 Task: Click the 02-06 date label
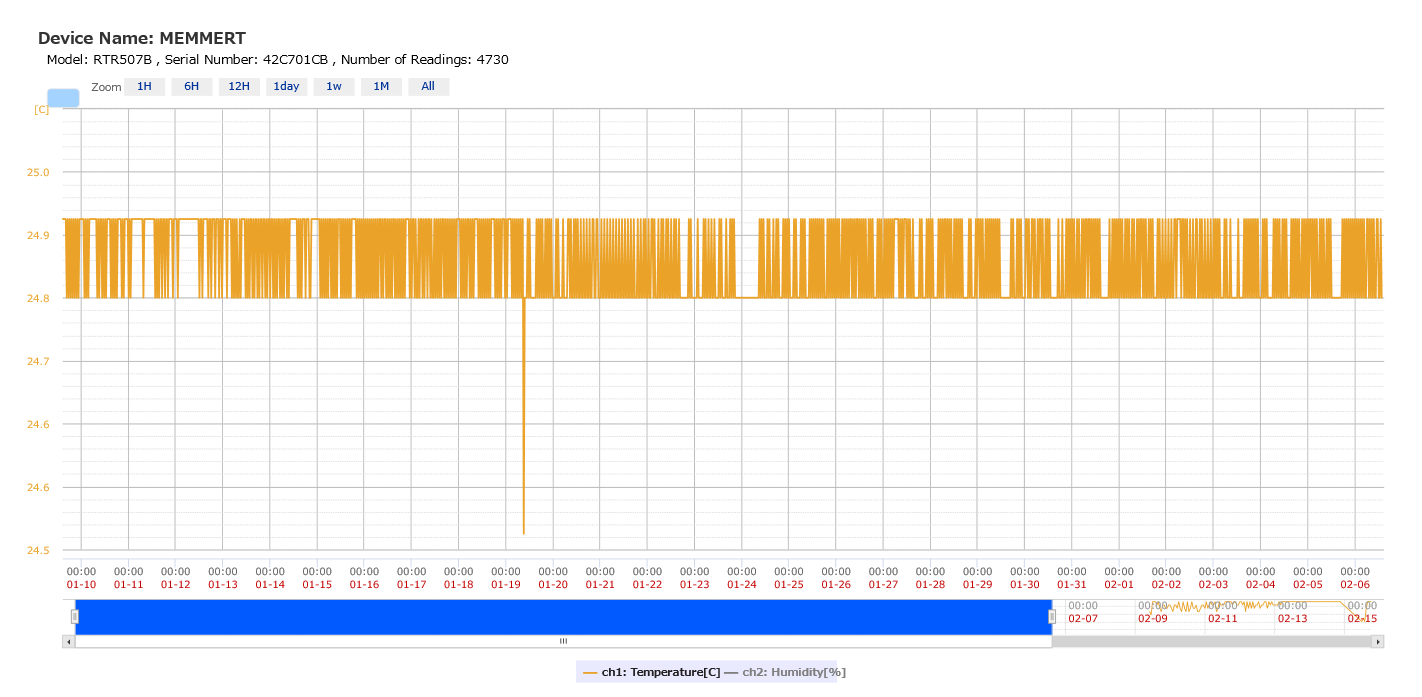[1355, 584]
